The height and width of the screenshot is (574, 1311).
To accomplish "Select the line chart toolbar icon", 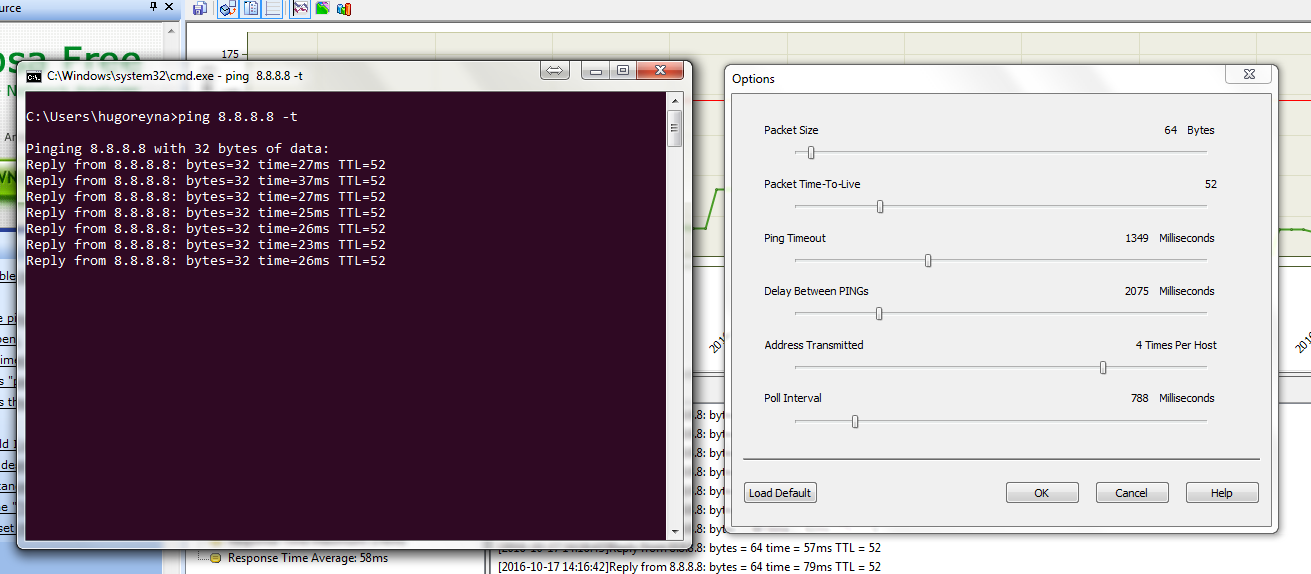I will pos(300,8).
